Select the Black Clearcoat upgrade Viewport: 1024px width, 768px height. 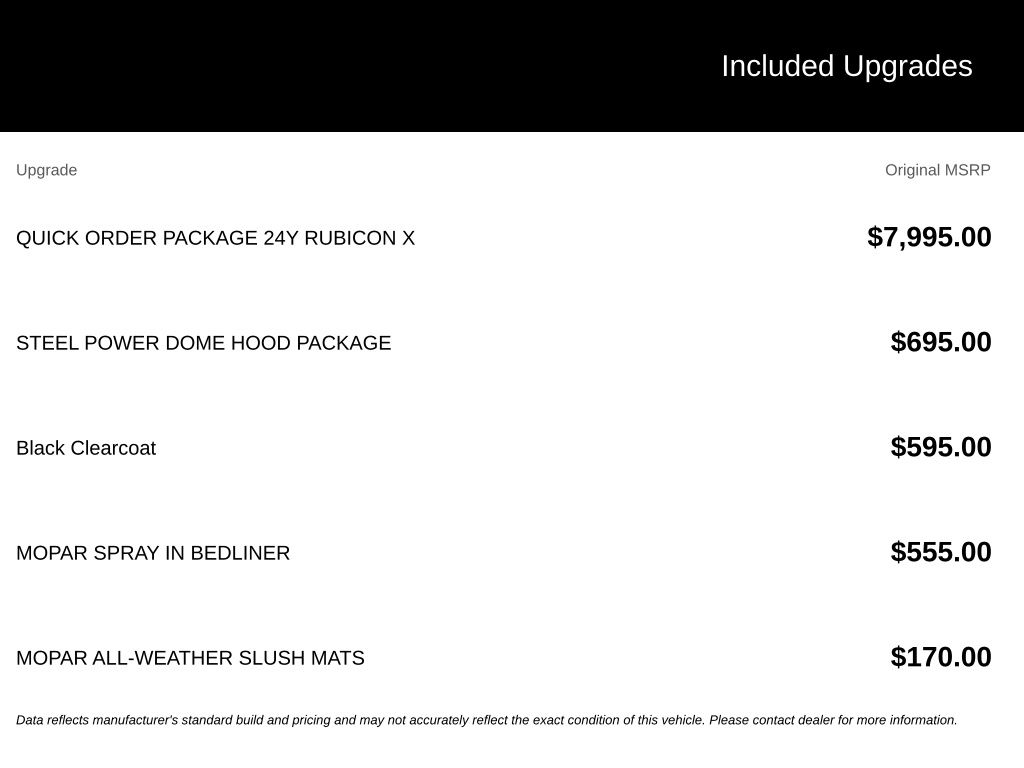86,448
